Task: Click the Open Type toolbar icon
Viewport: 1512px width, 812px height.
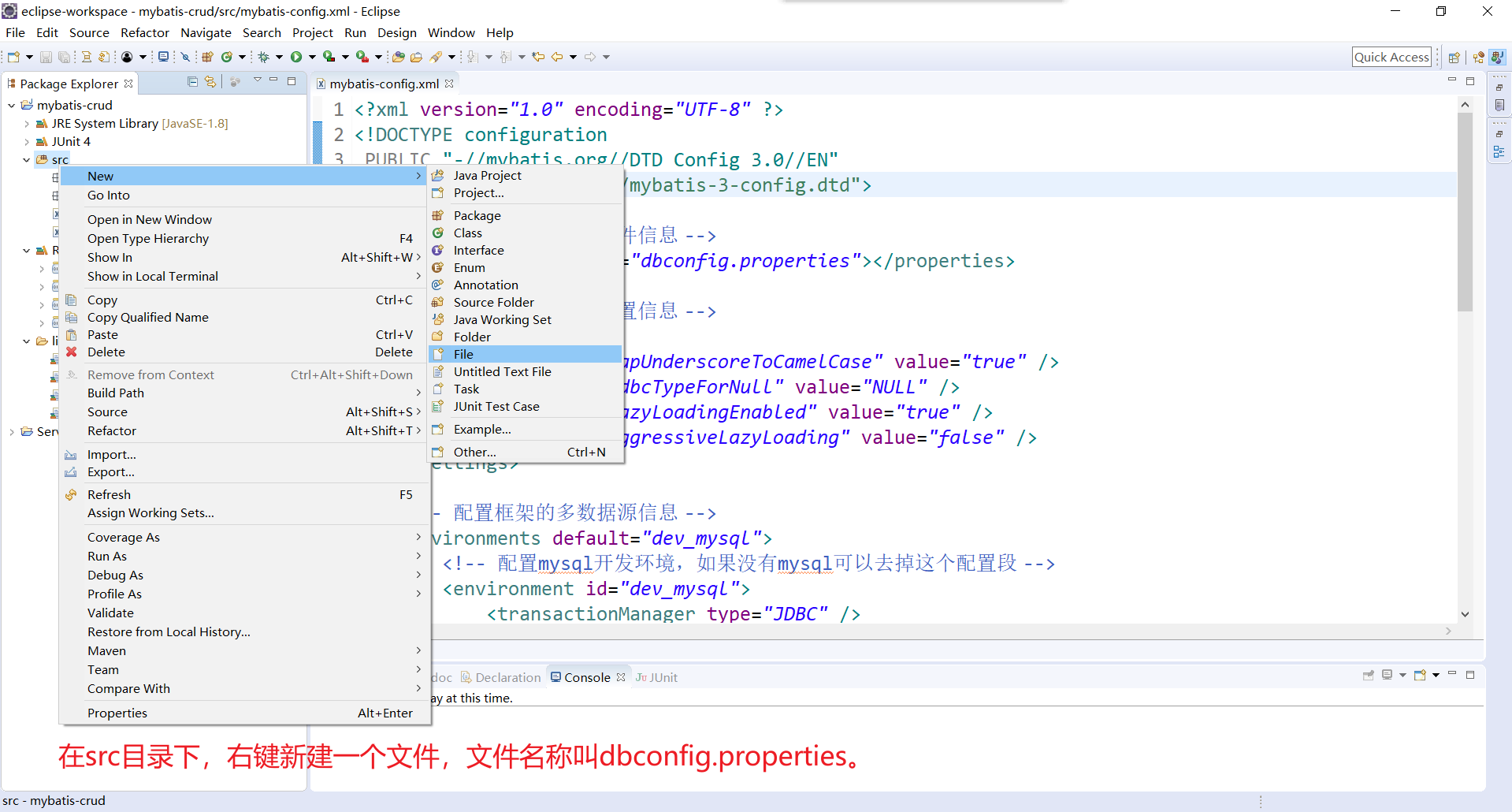Action: tap(399, 57)
